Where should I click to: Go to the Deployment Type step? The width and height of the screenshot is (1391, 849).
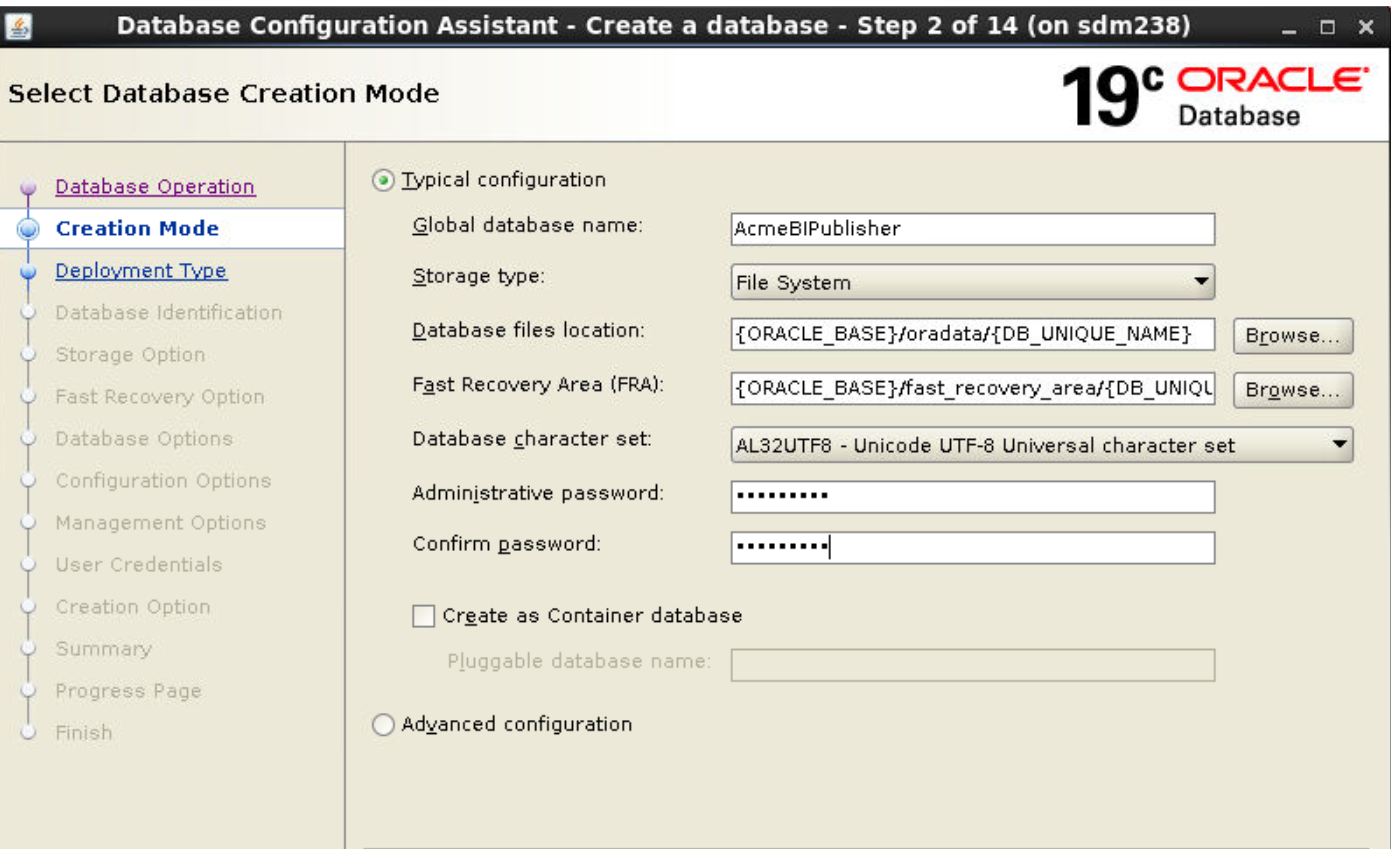point(141,271)
